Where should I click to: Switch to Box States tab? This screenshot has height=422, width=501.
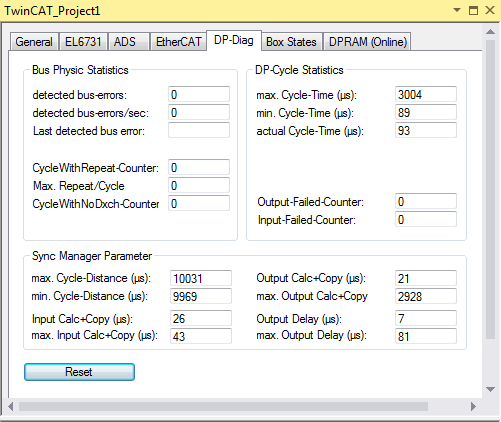292,42
